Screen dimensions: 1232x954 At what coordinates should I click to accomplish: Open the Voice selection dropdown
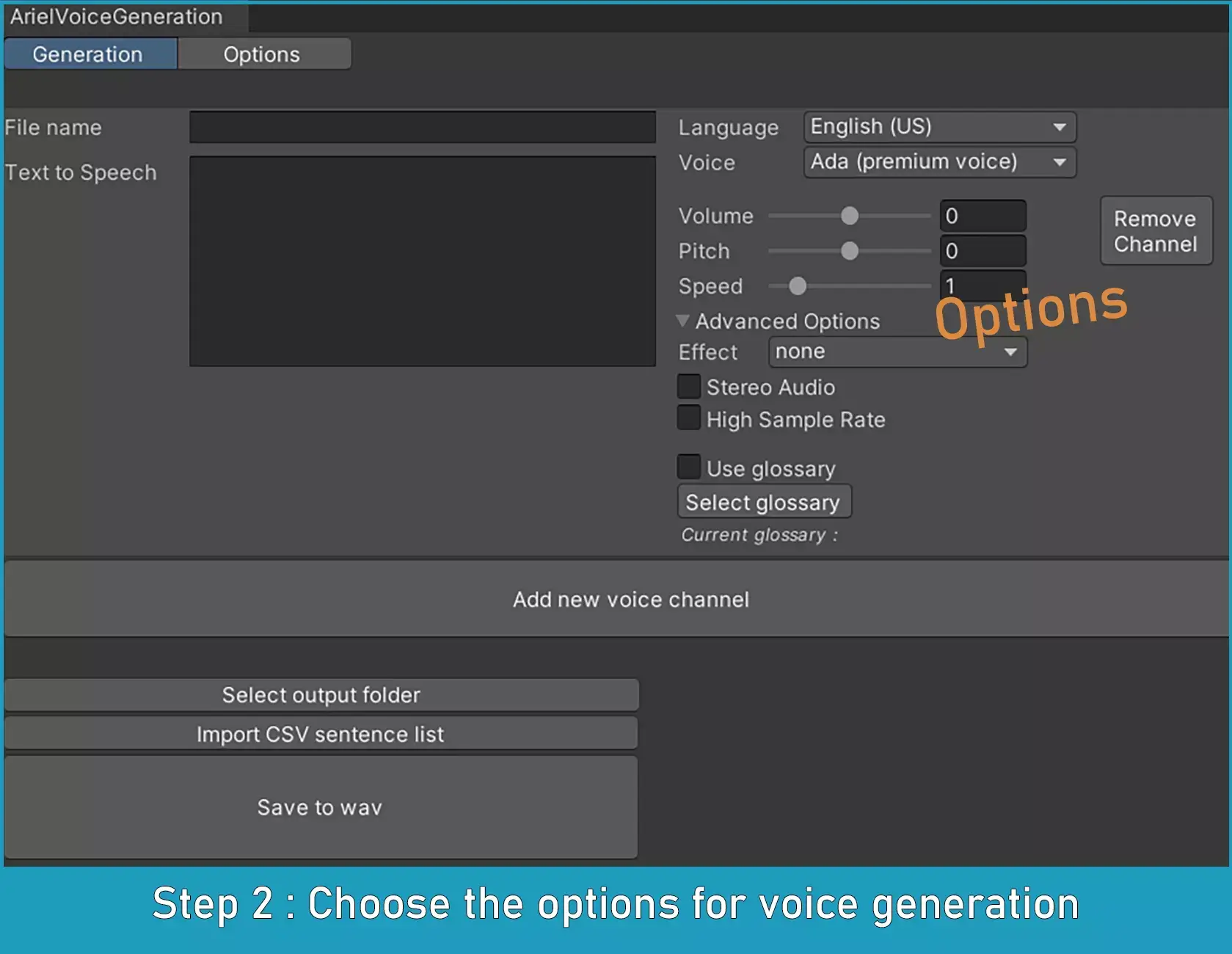(x=938, y=162)
